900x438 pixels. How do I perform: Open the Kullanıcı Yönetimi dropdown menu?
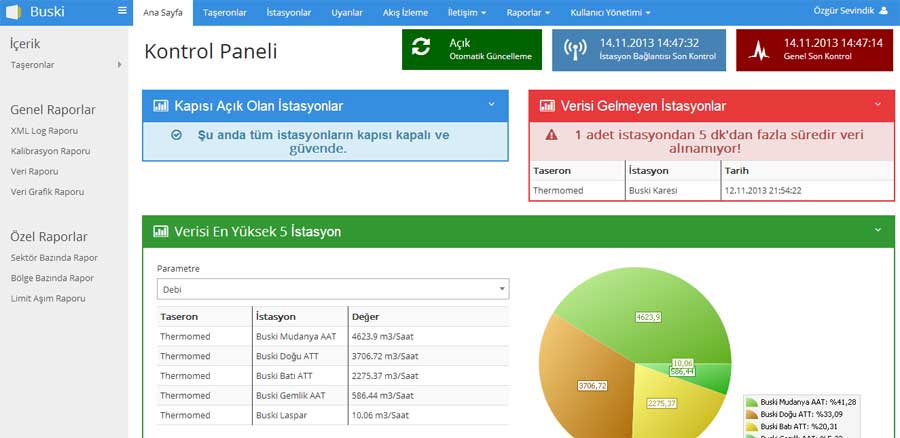point(610,13)
